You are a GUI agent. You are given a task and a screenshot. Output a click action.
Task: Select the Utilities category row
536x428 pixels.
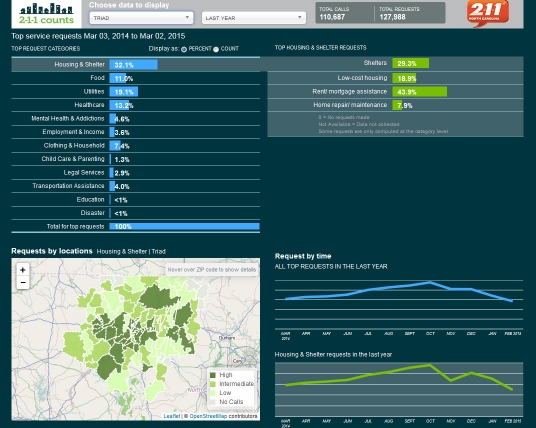tap(136, 92)
